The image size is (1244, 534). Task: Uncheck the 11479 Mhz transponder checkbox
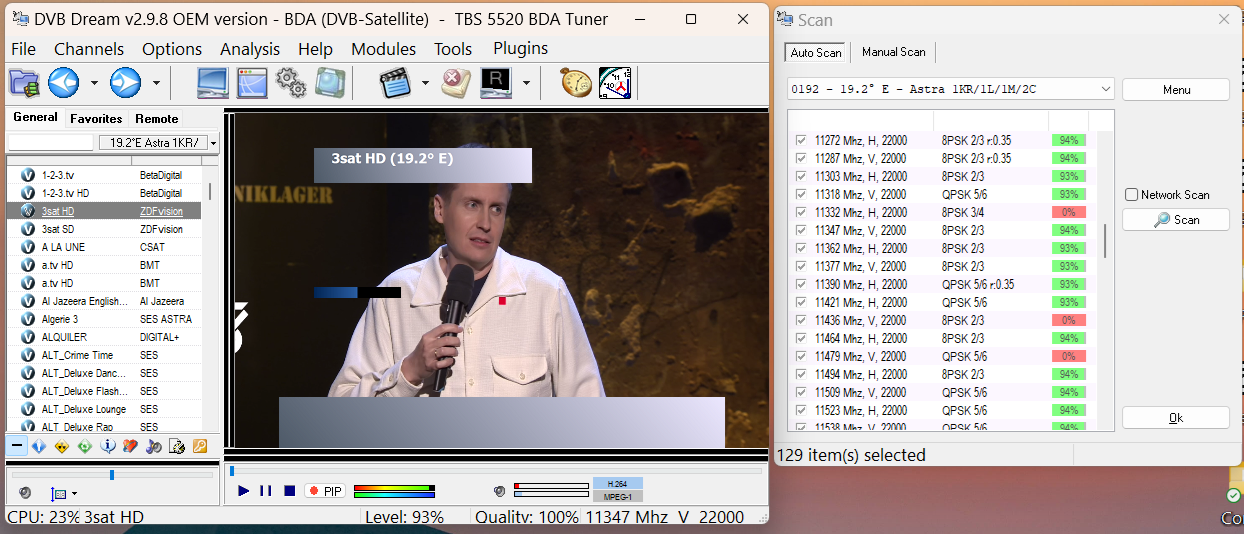(x=800, y=357)
